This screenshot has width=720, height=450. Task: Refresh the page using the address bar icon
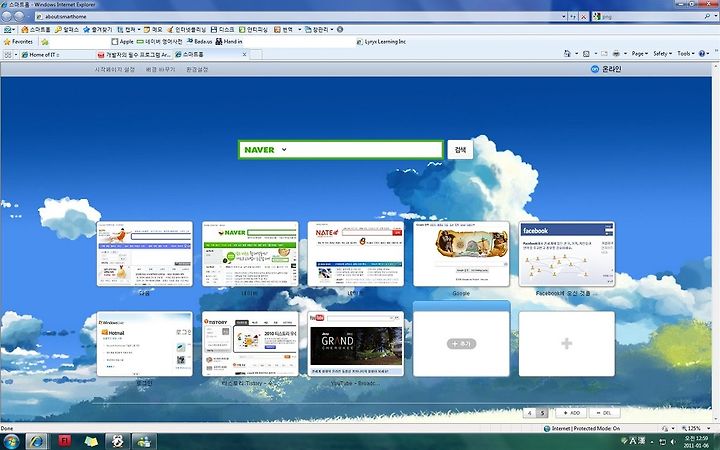pyautogui.click(x=573, y=17)
